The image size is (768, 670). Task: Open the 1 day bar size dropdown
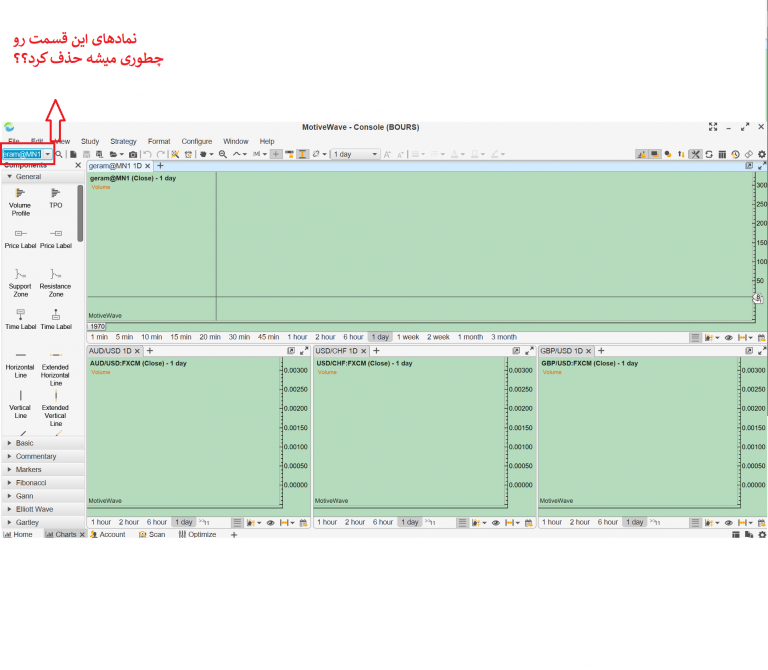(356, 154)
